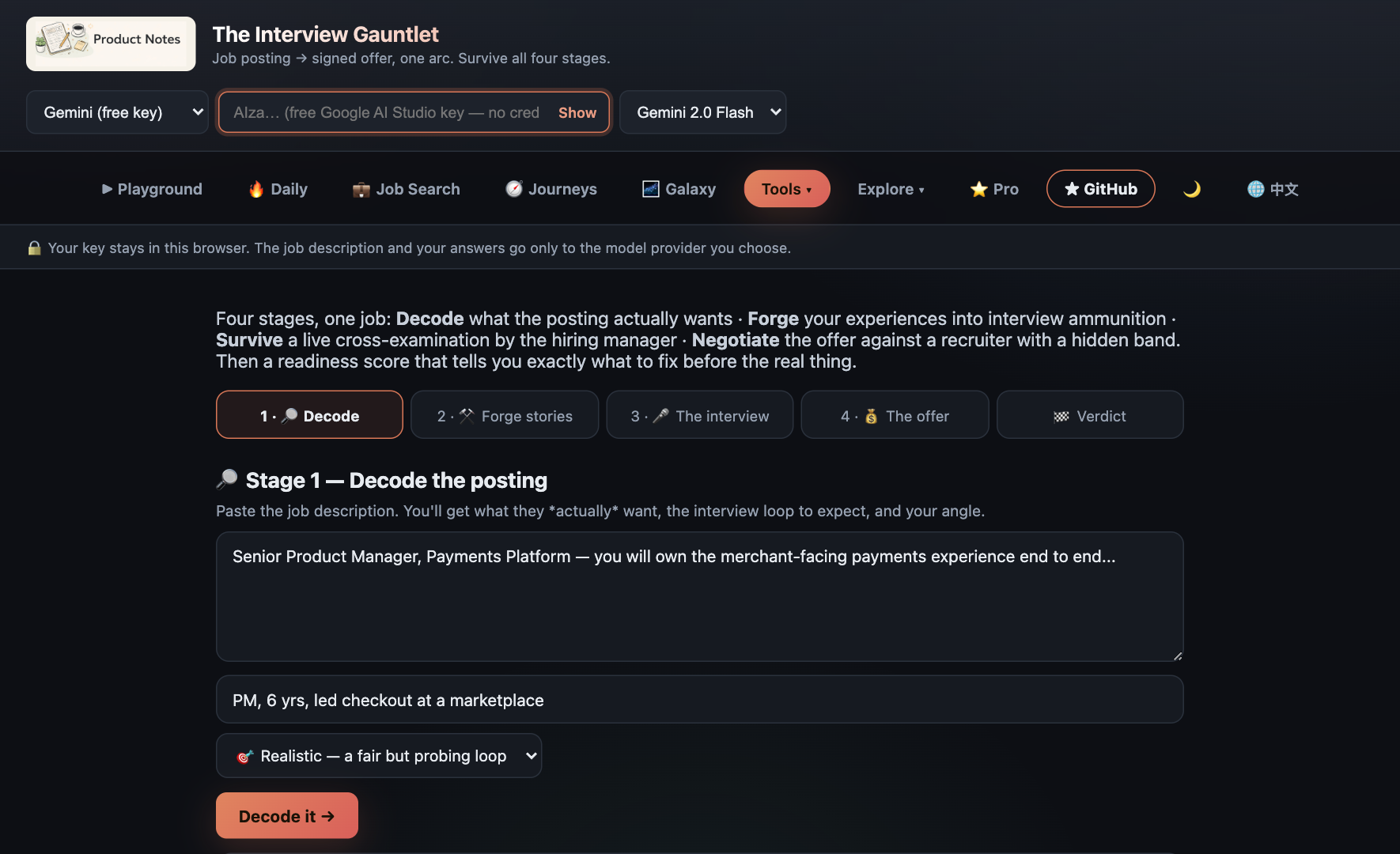Open the Journeys page
The image size is (1400, 854).
[551, 189]
